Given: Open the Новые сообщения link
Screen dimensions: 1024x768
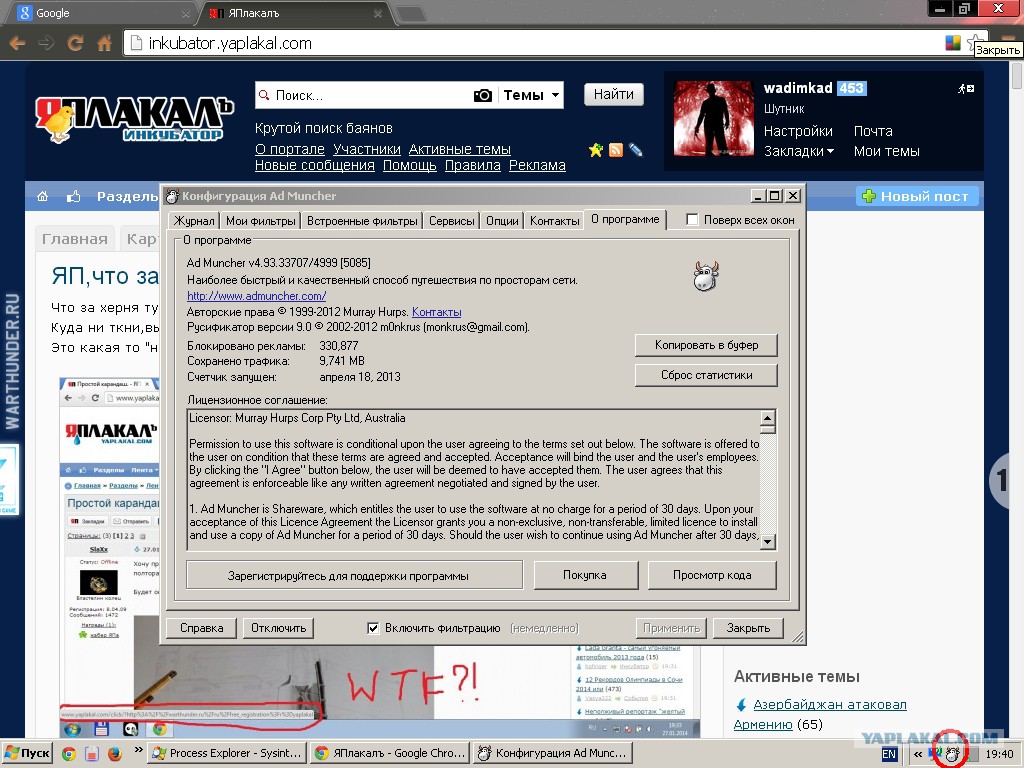Looking at the screenshot, I should 315,165.
